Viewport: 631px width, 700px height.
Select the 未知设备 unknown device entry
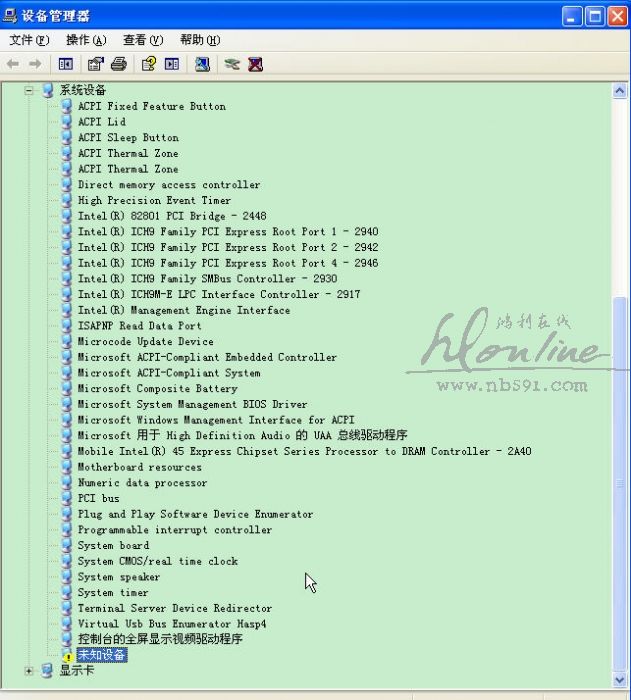coord(101,655)
